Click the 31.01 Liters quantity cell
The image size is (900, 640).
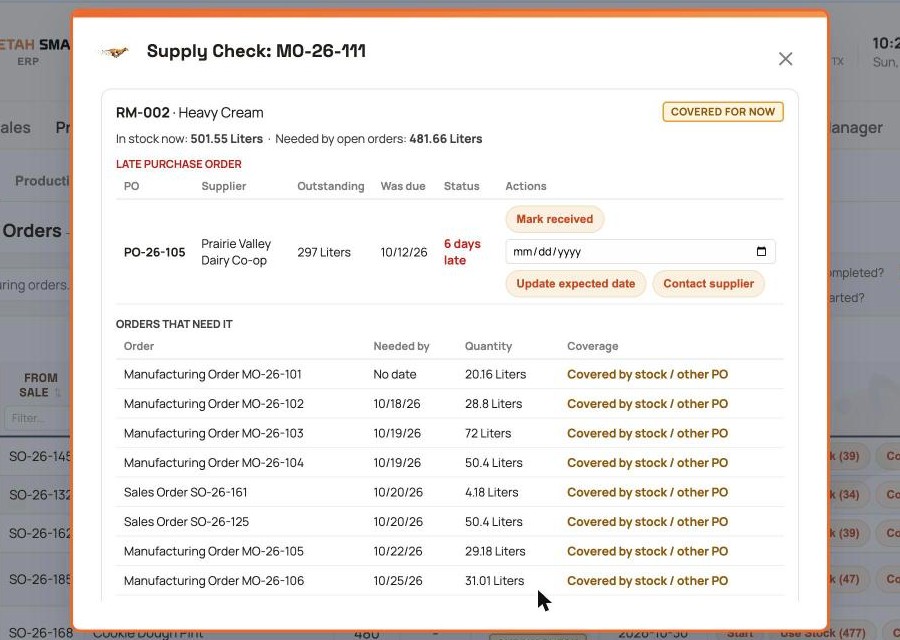(x=494, y=581)
